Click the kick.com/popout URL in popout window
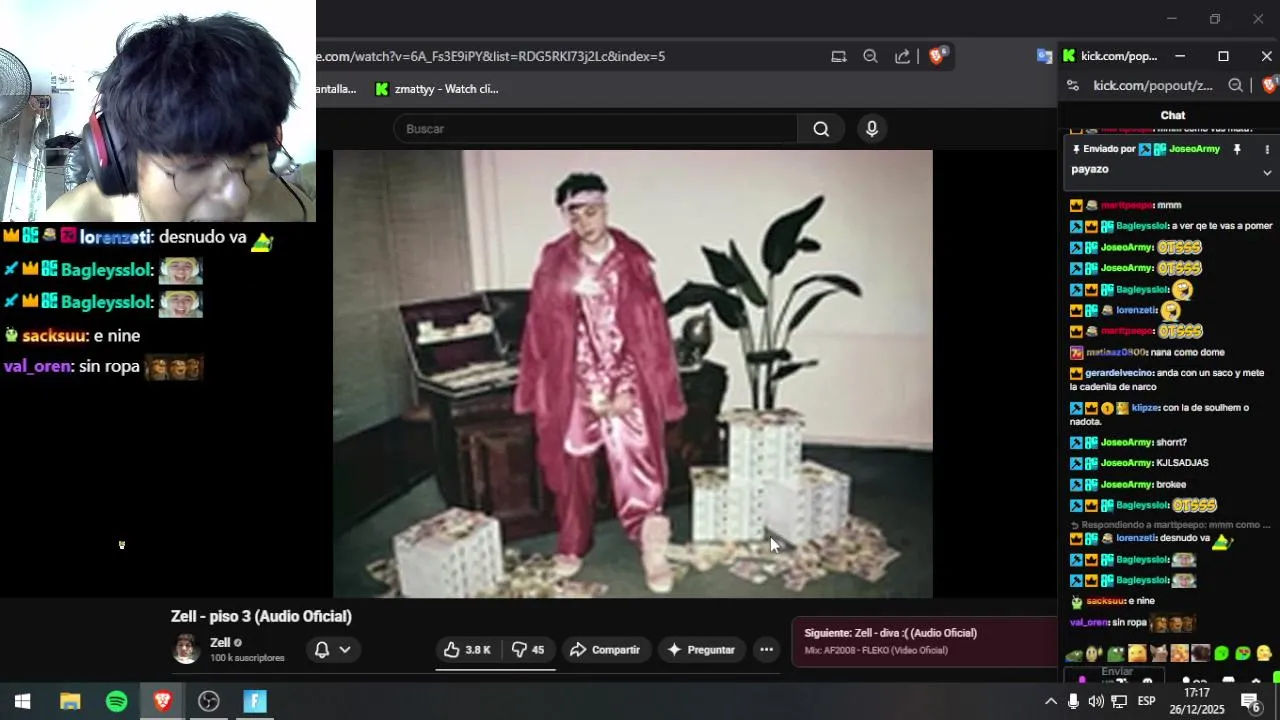 (1153, 86)
